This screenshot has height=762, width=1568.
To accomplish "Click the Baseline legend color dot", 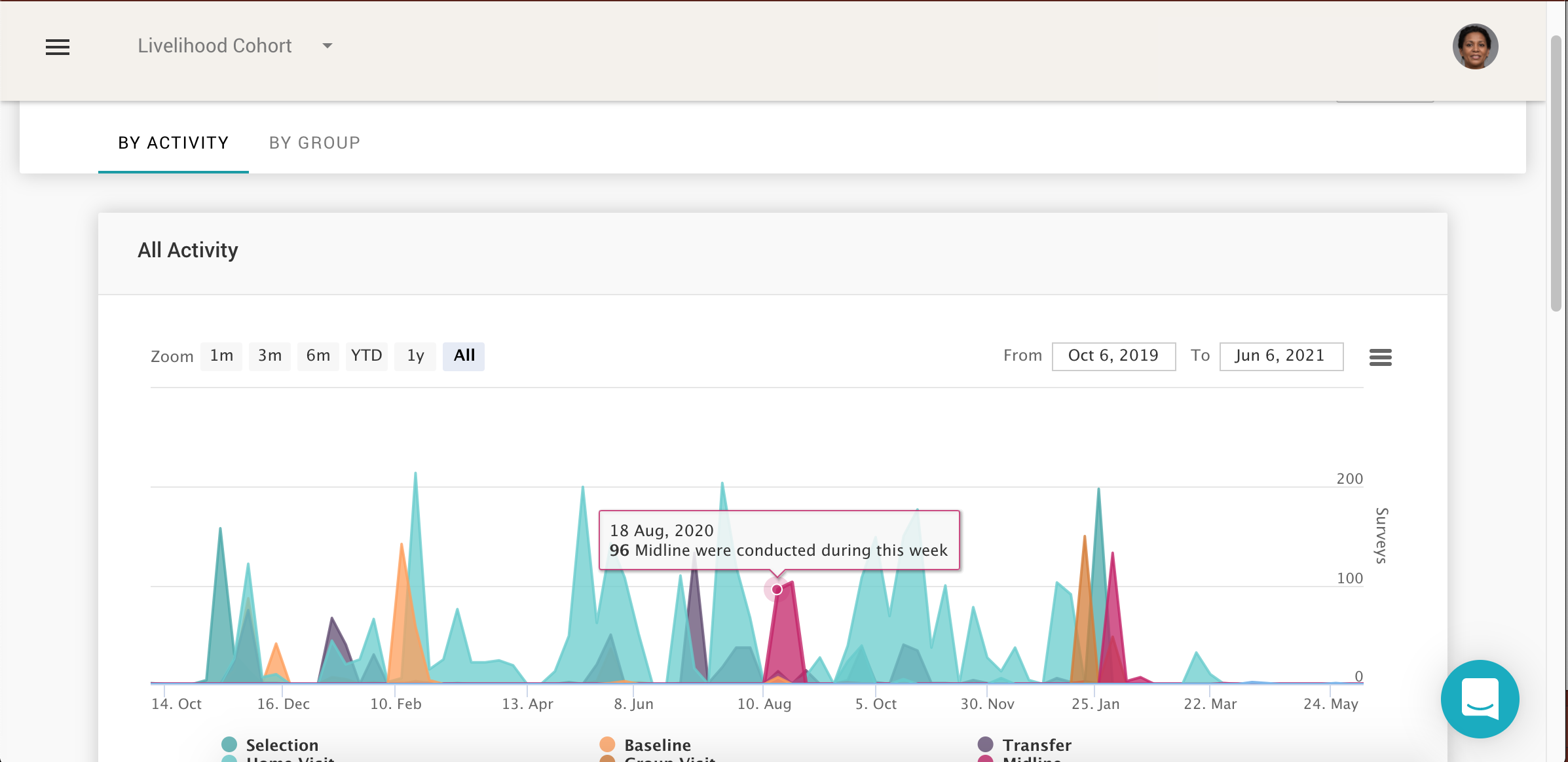I will pyautogui.click(x=607, y=744).
